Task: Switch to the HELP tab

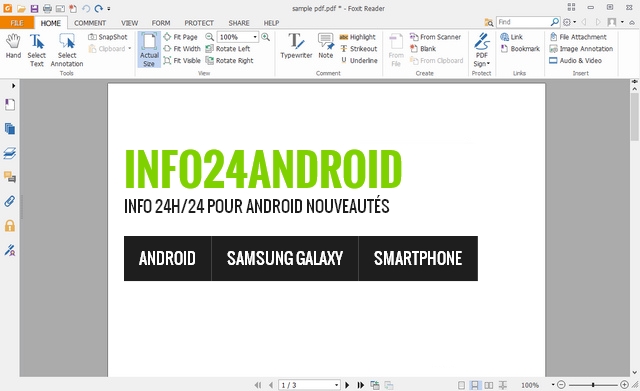Action: tap(271, 23)
